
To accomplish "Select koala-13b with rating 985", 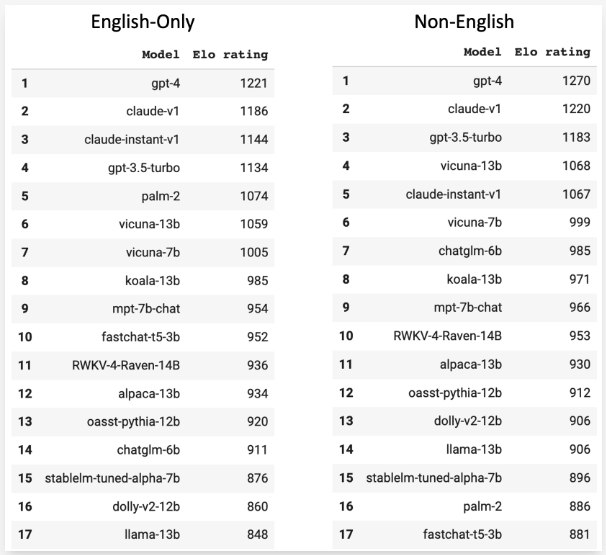I will click(152, 280).
